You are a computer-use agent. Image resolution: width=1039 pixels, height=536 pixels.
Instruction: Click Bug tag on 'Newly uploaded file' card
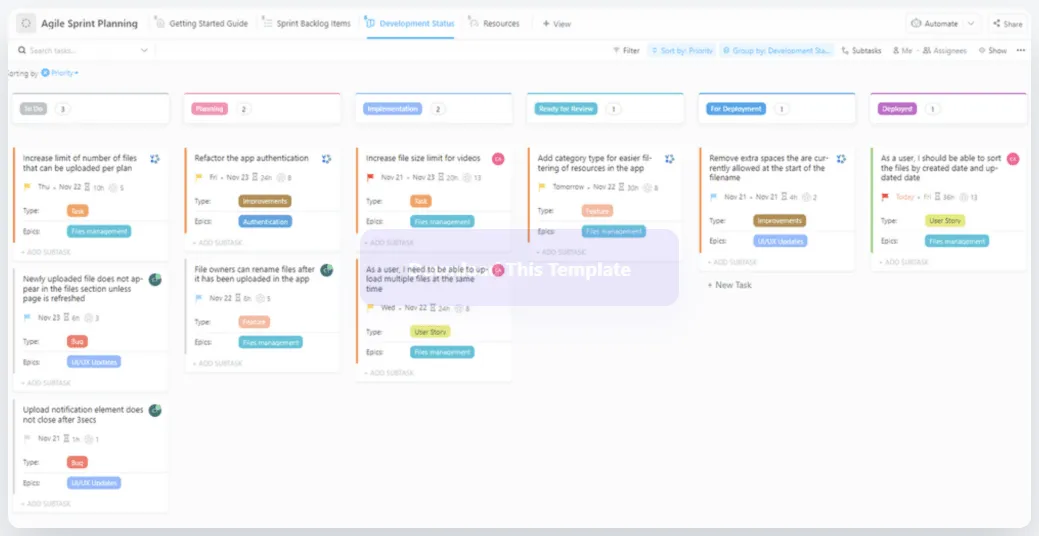coord(77,342)
